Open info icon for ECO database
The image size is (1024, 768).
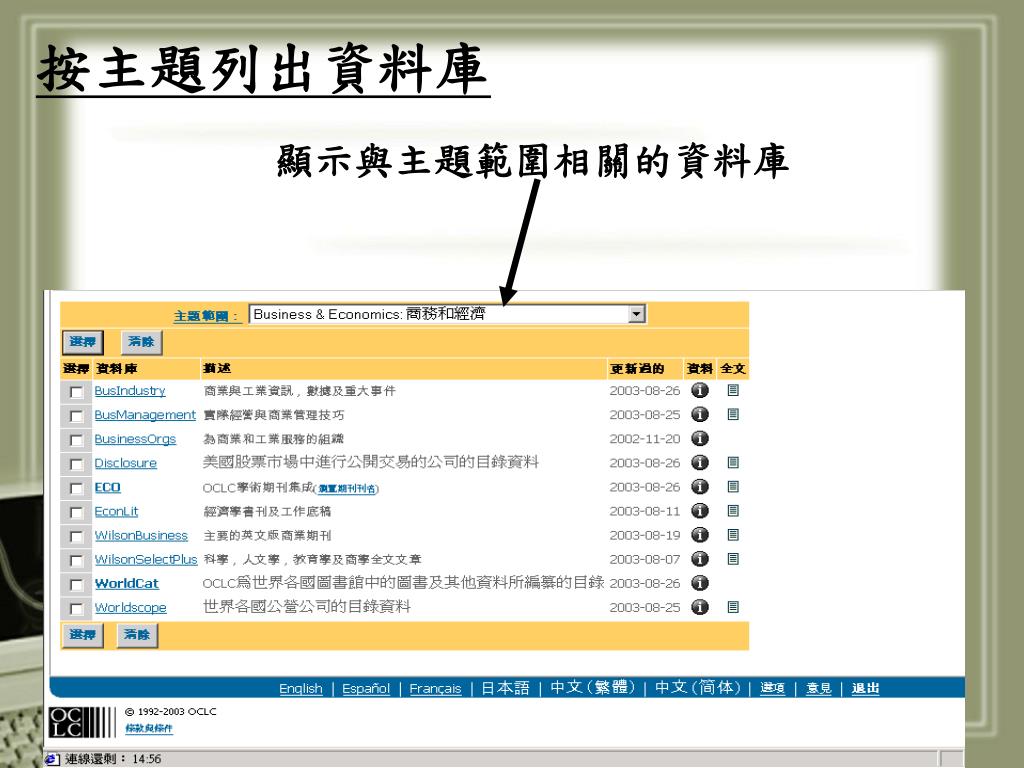tap(699, 487)
